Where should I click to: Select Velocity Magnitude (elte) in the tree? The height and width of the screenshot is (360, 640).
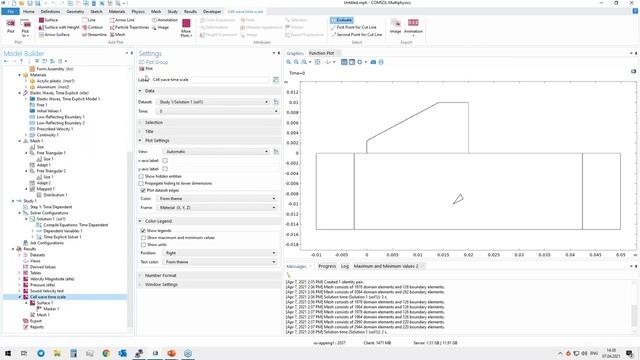click(x=52, y=279)
